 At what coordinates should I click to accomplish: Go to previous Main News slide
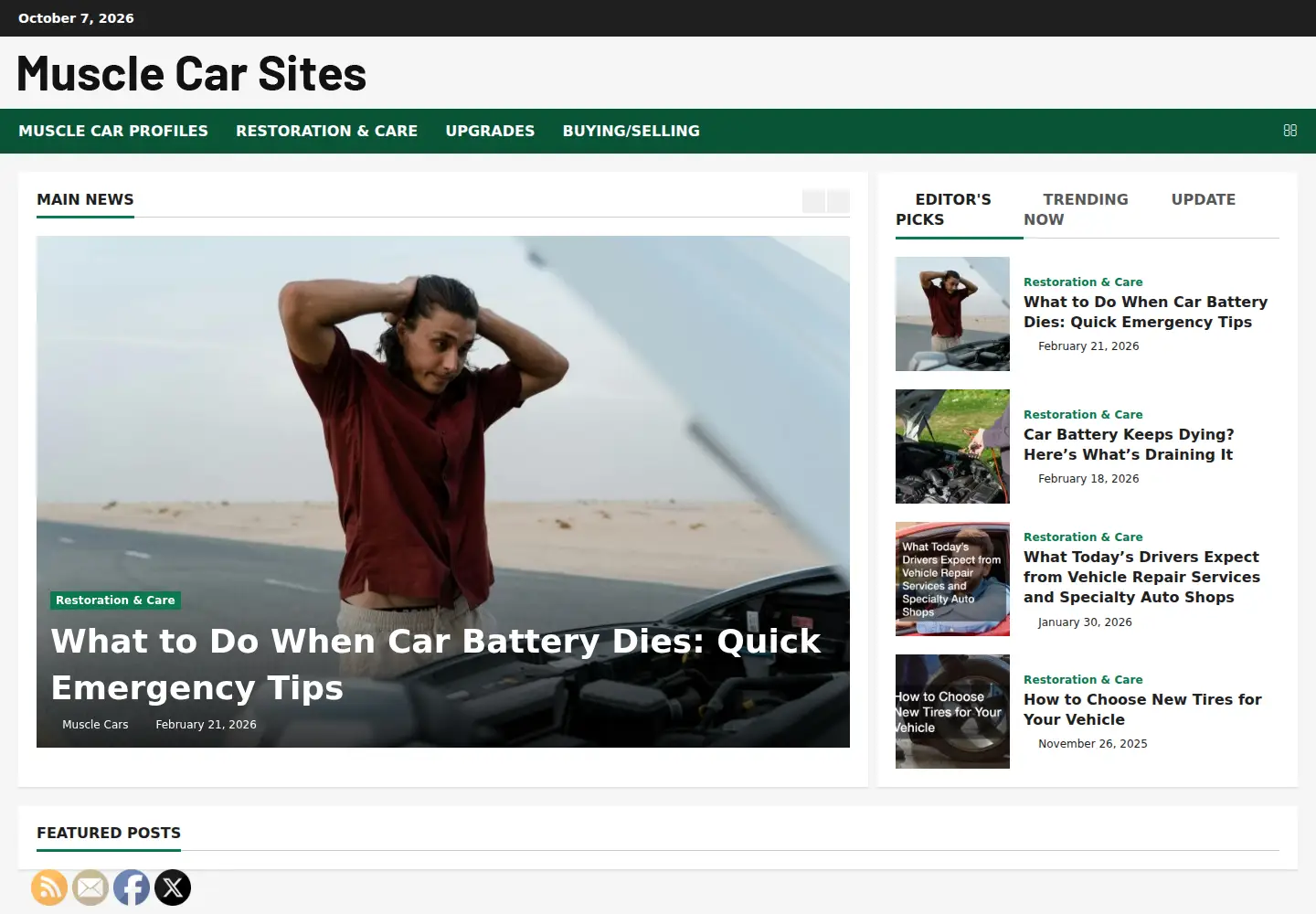click(x=813, y=201)
